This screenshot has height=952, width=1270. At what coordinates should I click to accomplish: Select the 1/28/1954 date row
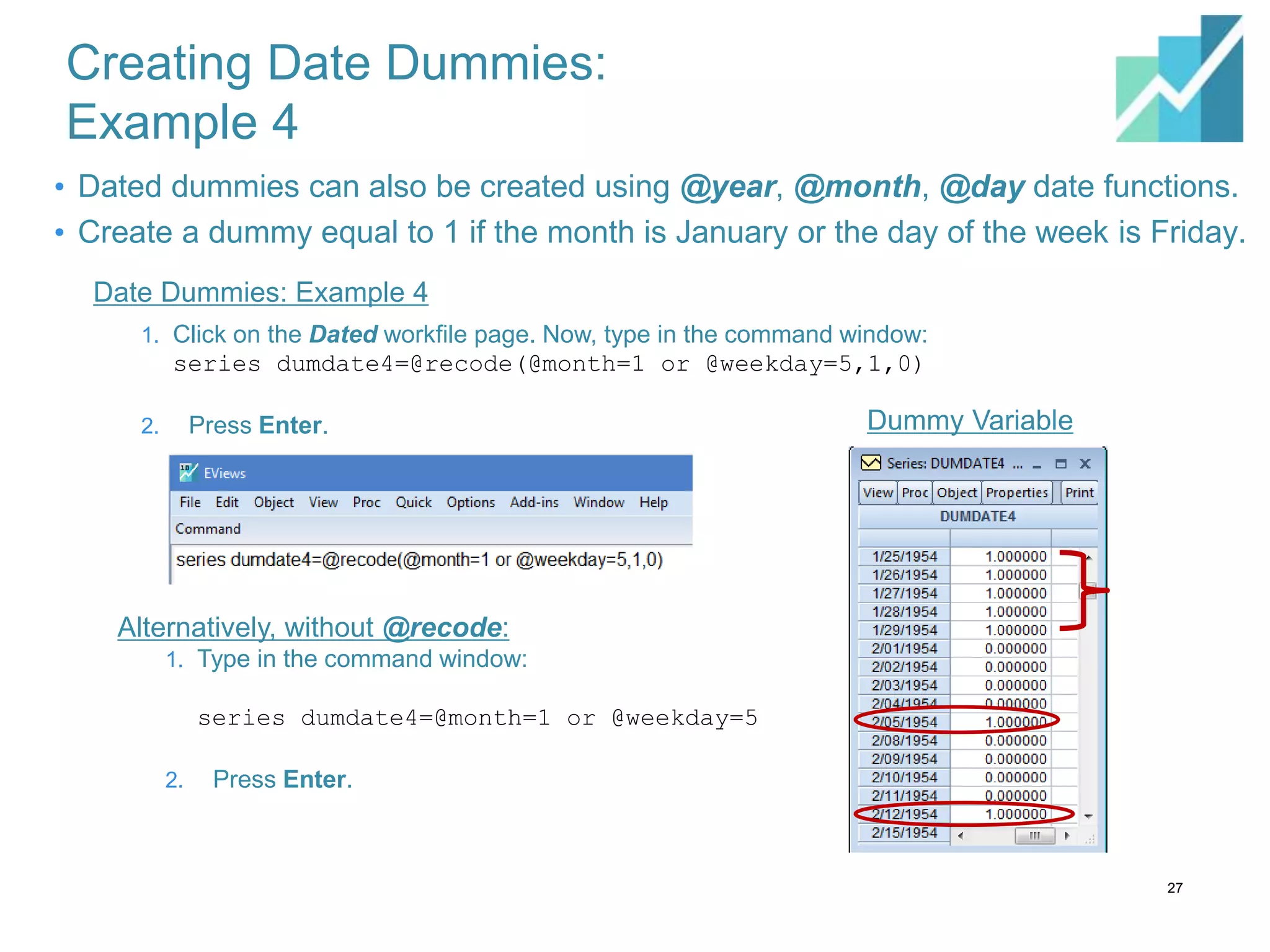904,612
